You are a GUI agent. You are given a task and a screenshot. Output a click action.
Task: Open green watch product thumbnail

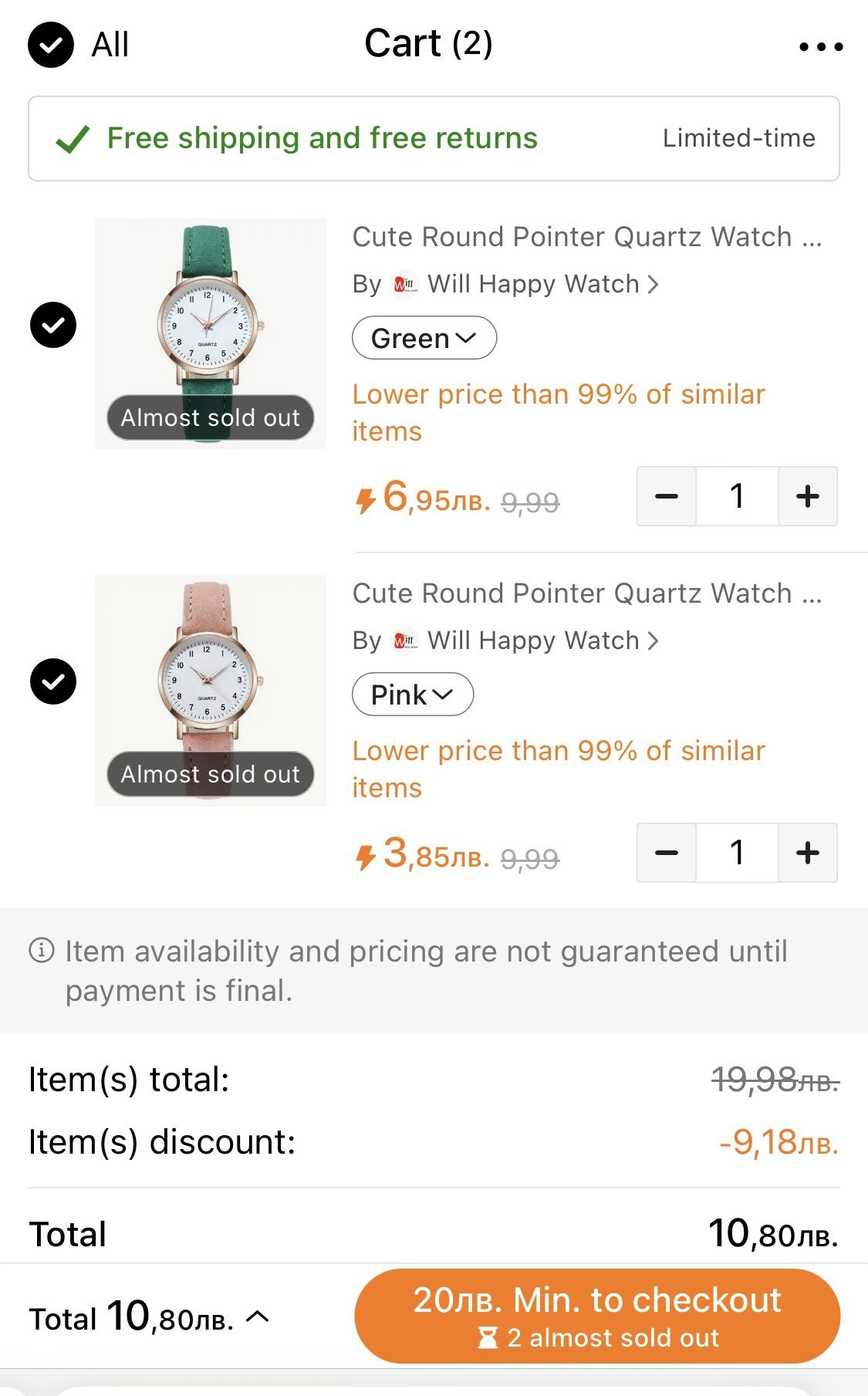(210, 333)
